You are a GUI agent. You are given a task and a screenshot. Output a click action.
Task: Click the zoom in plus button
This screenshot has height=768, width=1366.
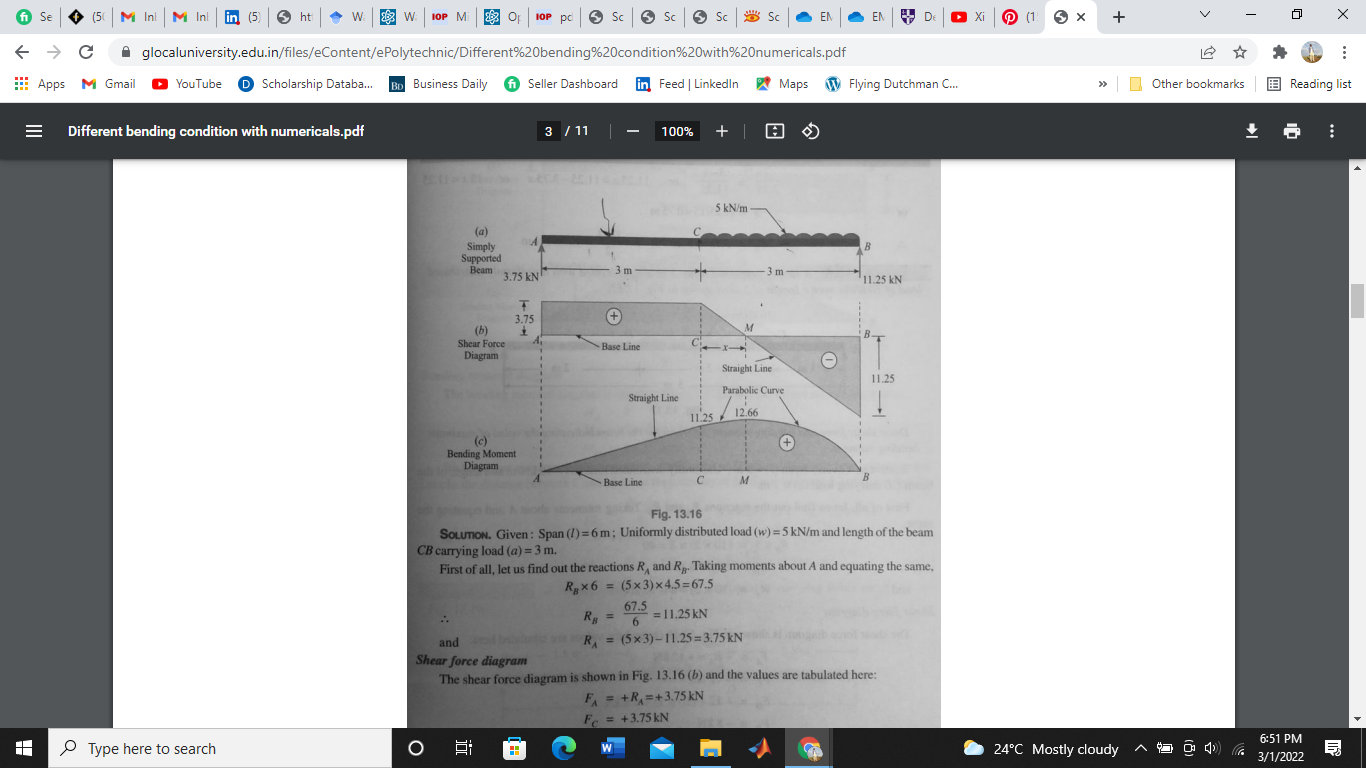[x=722, y=131]
